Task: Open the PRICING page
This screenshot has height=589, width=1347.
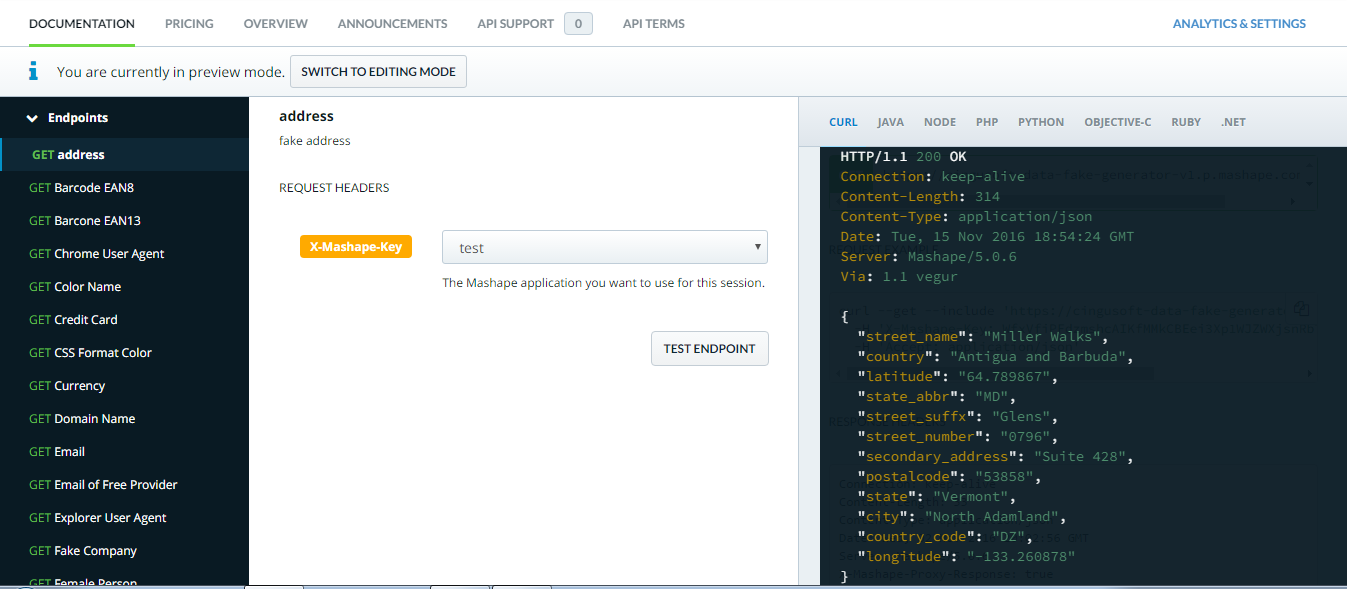Action: (x=188, y=23)
